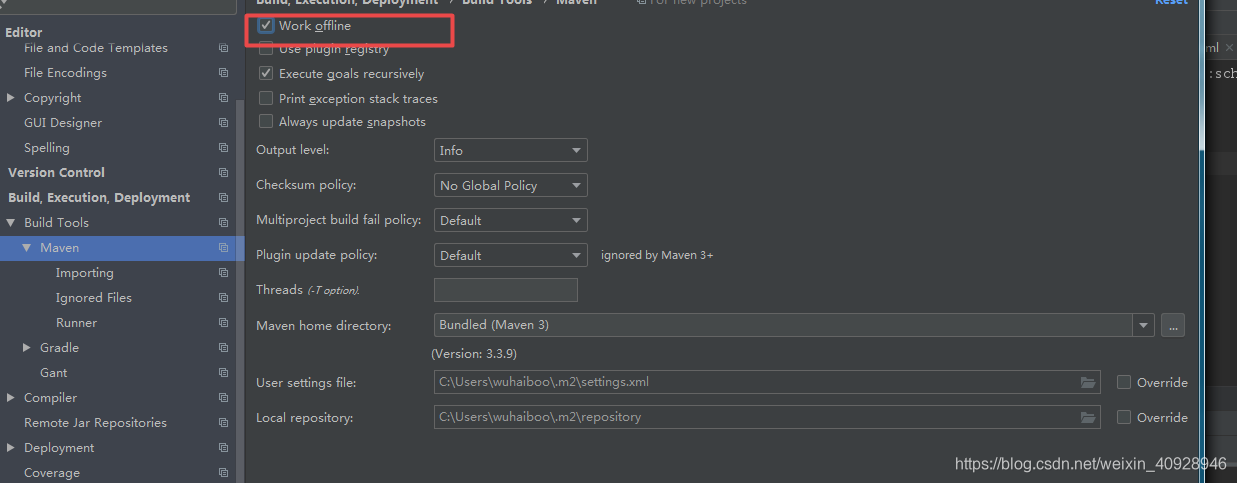Screen dimensions: 1237x483
Task: Click 'ignored by Maven 3+' note
Action: point(657,255)
